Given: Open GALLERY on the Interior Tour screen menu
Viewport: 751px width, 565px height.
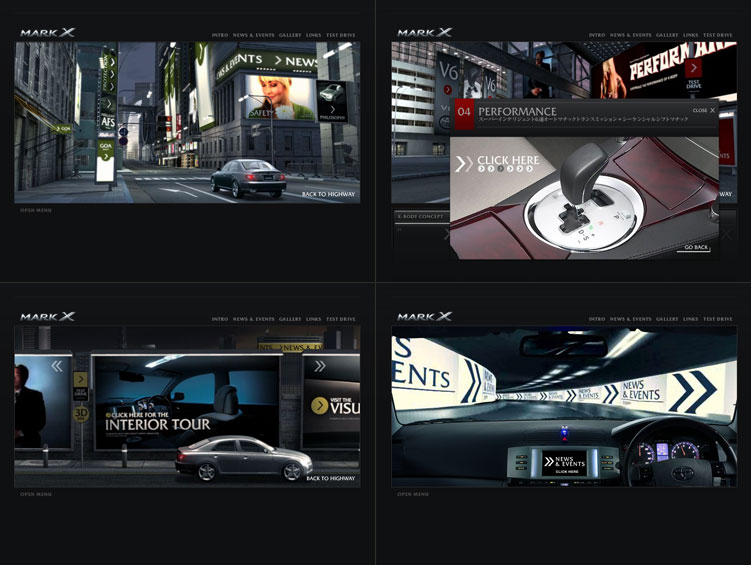Looking at the screenshot, I should pyautogui.click(x=290, y=319).
